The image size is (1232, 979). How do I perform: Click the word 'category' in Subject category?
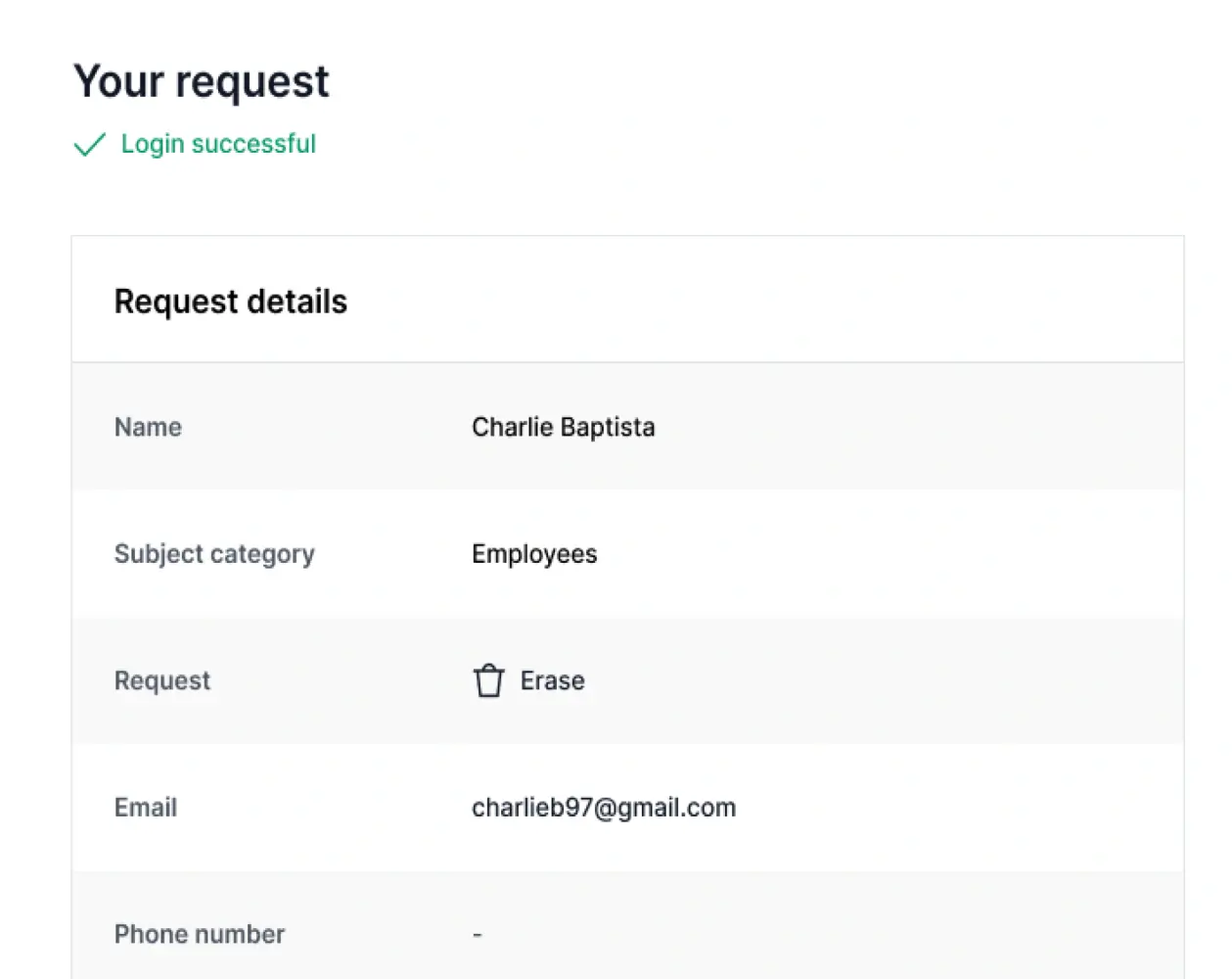(262, 554)
